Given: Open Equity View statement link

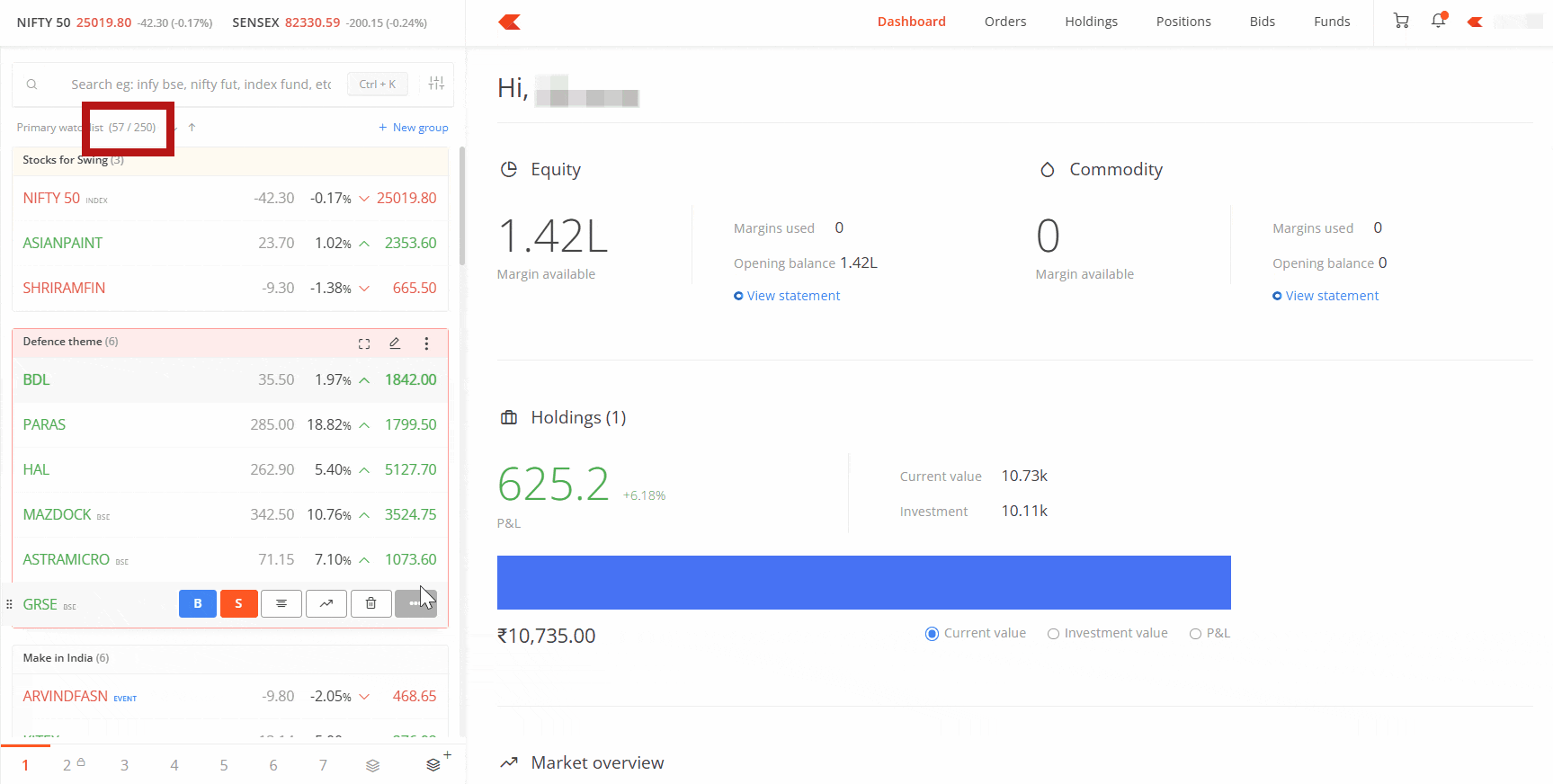Looking at the screenshot, I should (787, 296).
